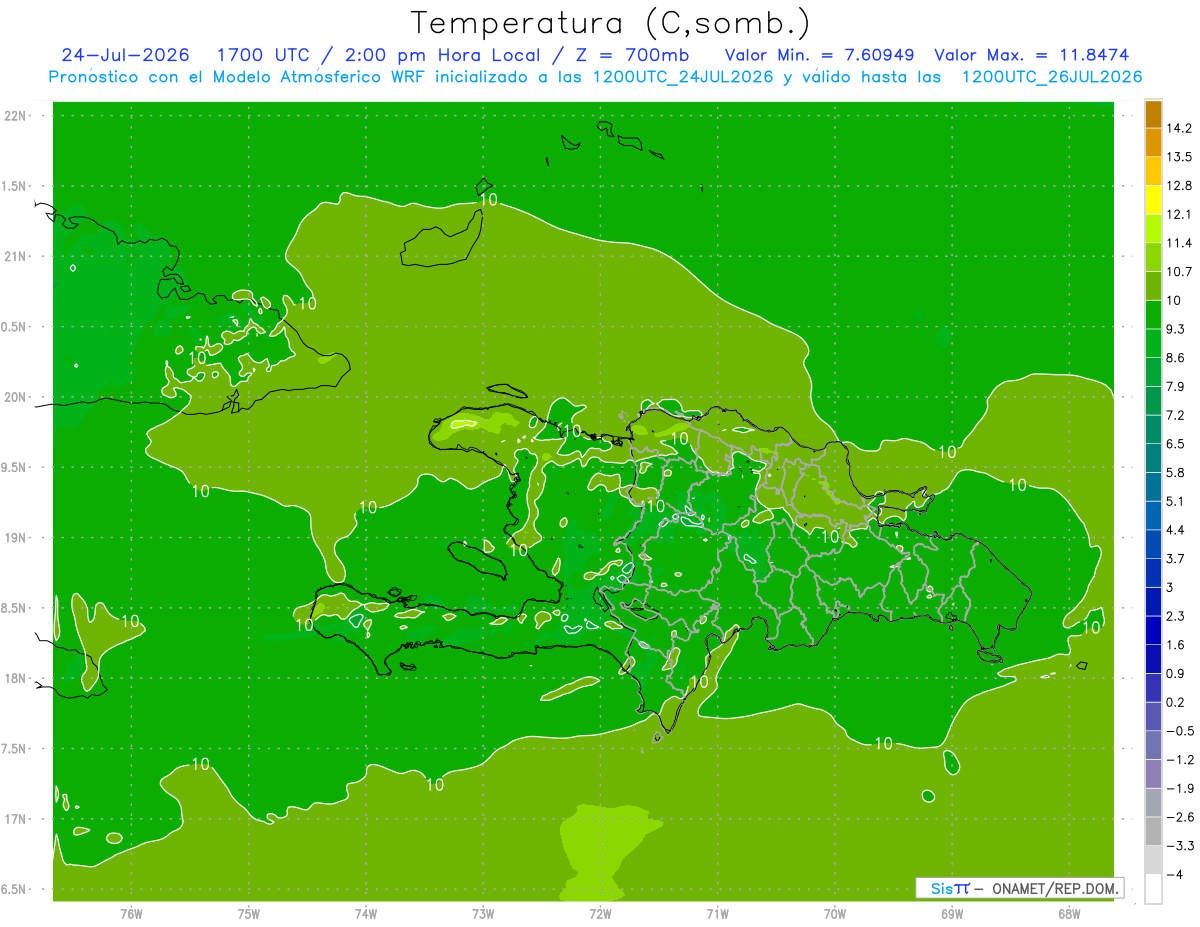The width and height of the screenshot is (1200, 927).
Task: Click the "1.6" color scale value
Action: [x=1175, y=645]
